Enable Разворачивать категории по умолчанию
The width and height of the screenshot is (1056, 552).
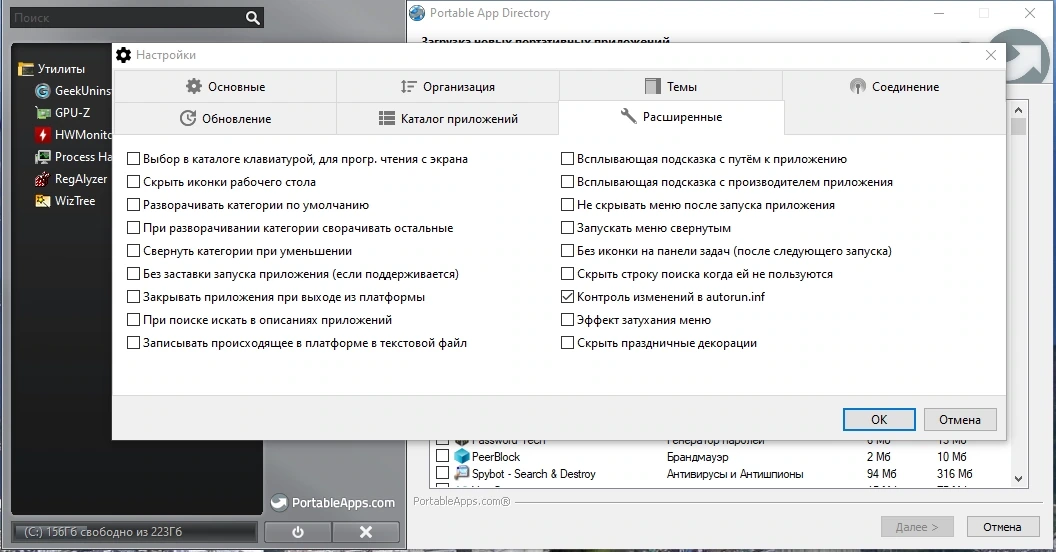click(133, 205)
